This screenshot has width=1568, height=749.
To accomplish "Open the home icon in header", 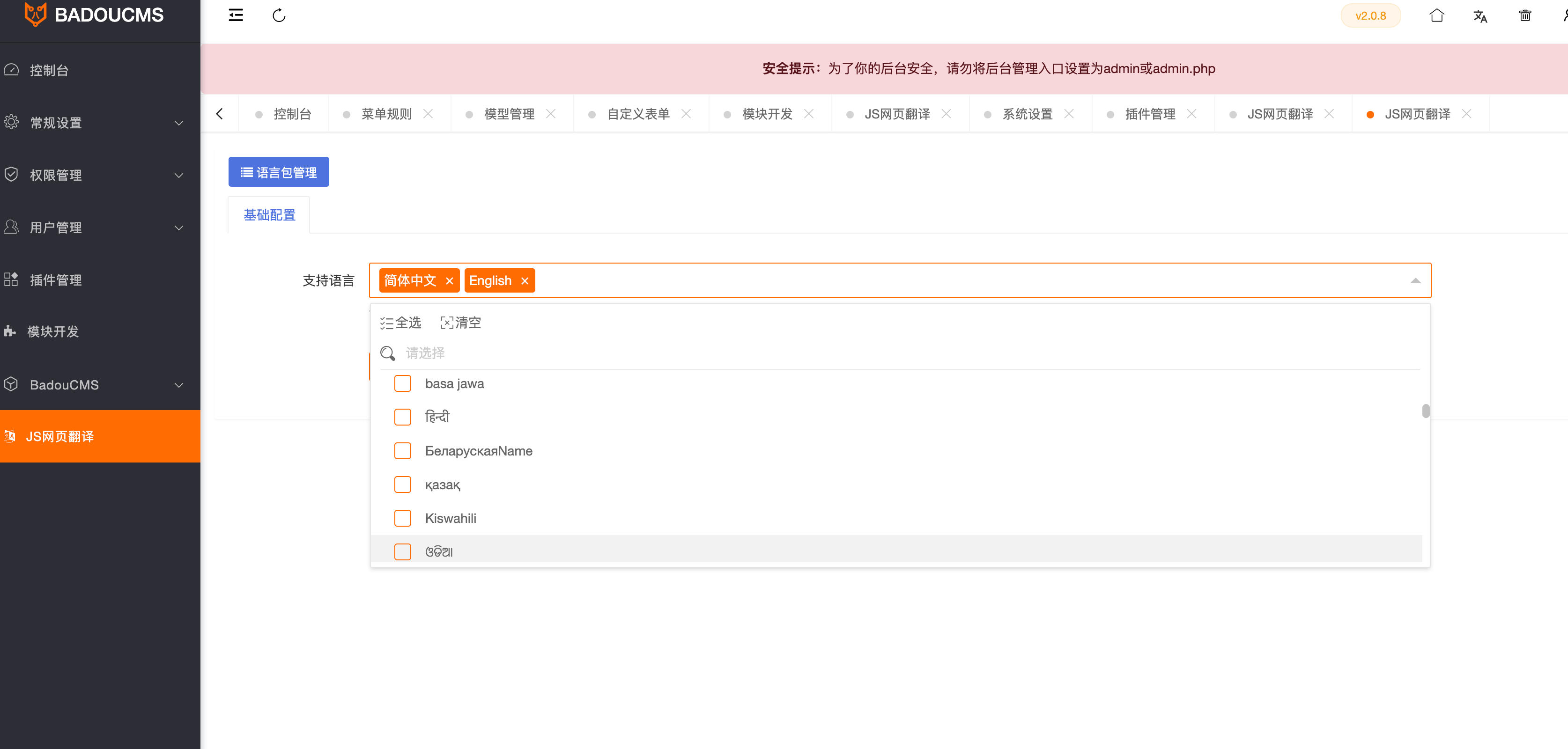I will tap(1436, 15).
